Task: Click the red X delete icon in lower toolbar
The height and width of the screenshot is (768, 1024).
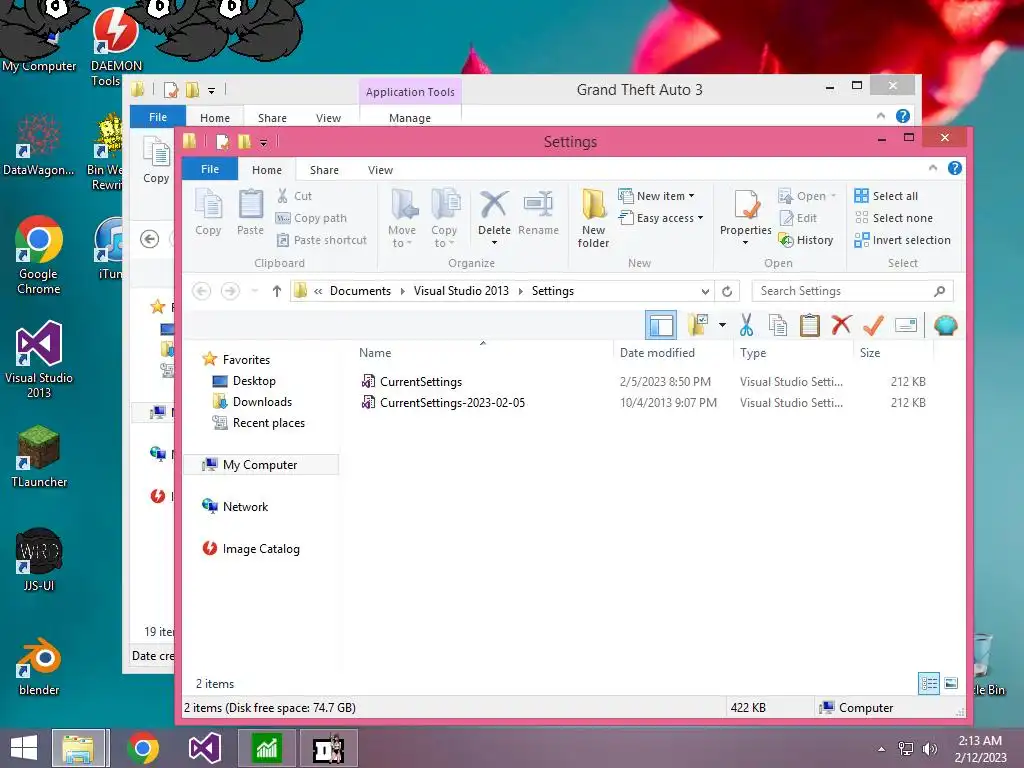Action: point(841,325)
